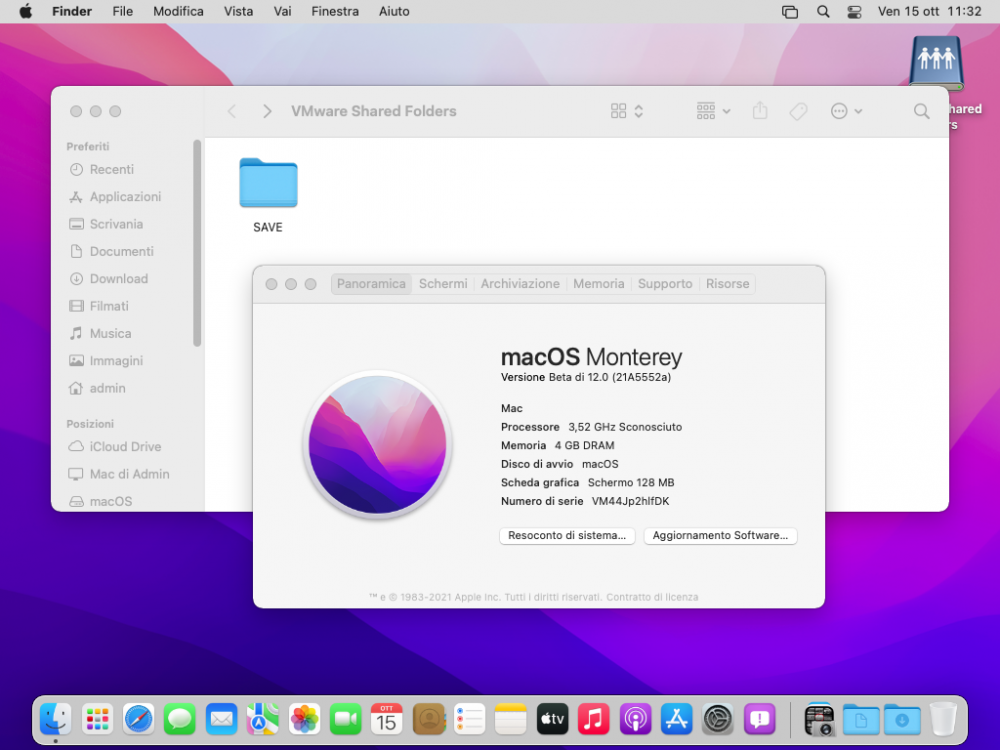Open System Preferences from the Dock
The height and width of the screenshot is (750, 1000).
click(x=718, y=719)
